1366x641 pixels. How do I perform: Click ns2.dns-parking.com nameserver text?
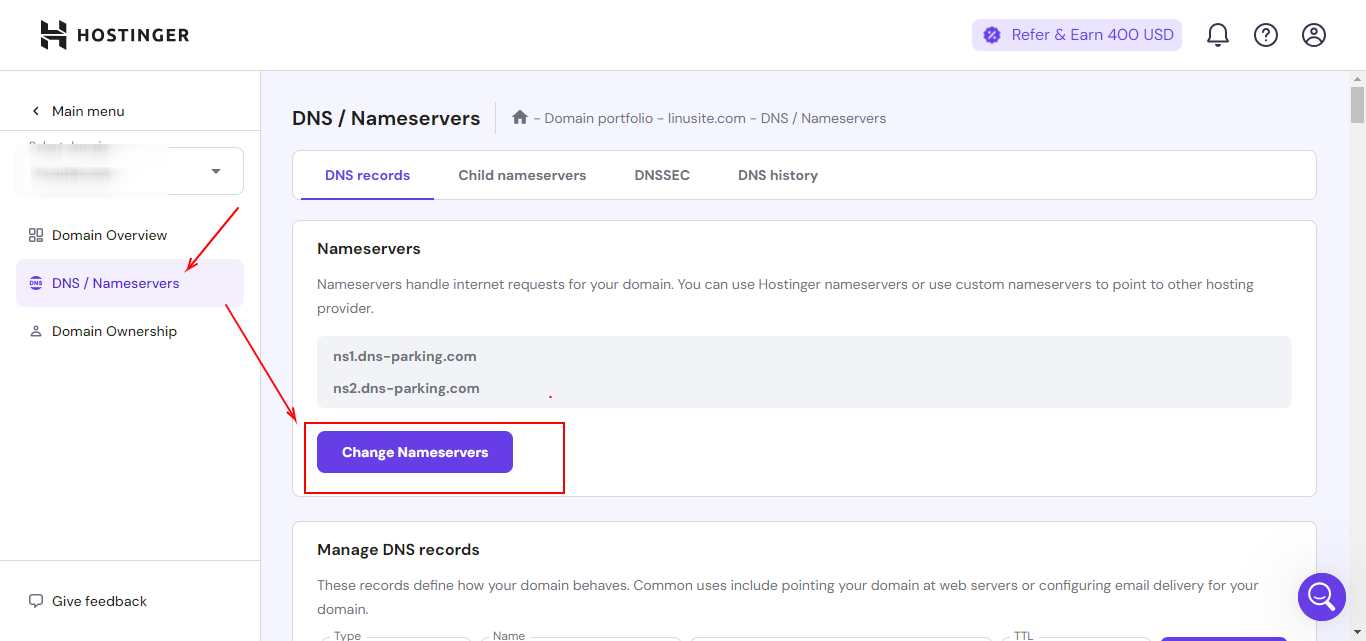point(406,388)
